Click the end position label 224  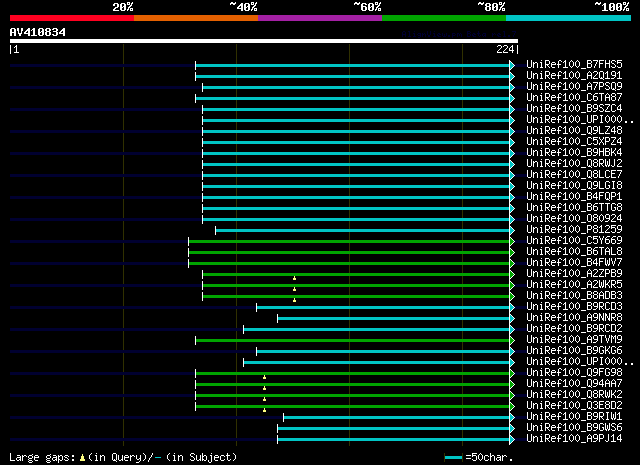point(505,49)
